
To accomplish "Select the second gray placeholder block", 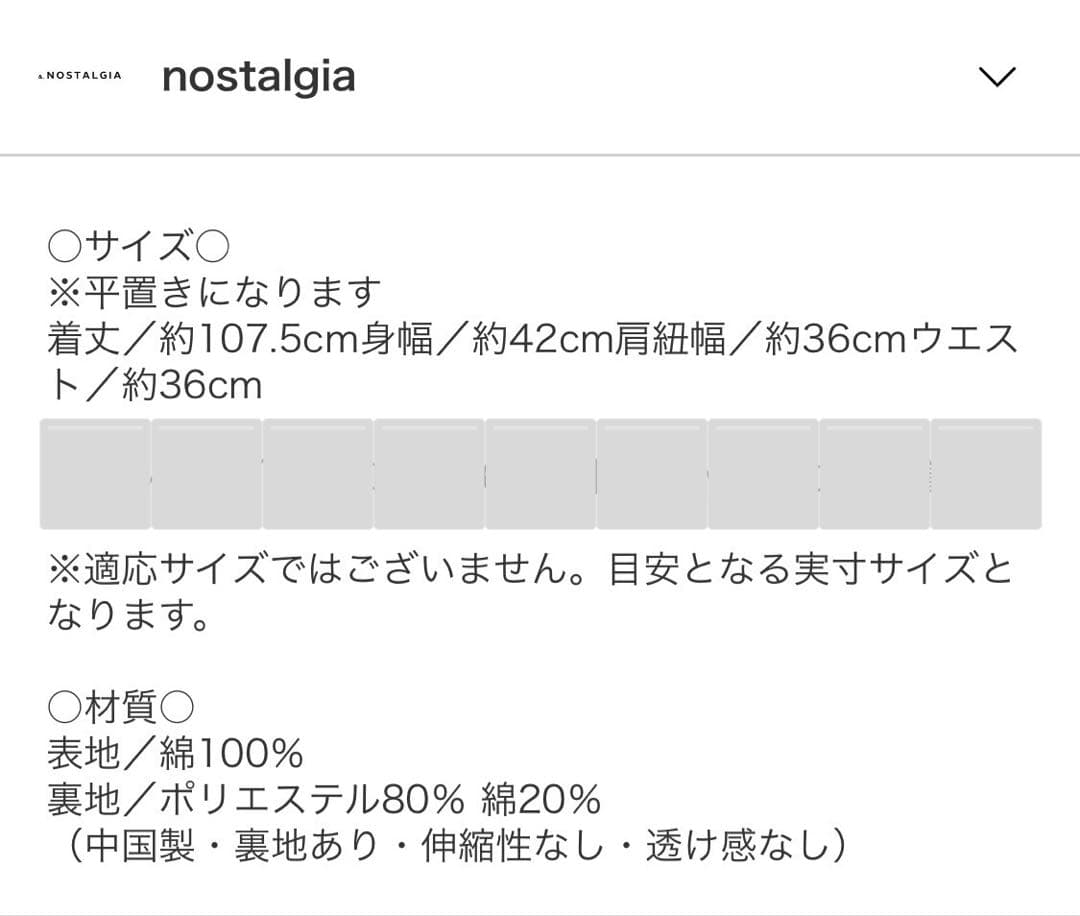I will click(207, 474).
